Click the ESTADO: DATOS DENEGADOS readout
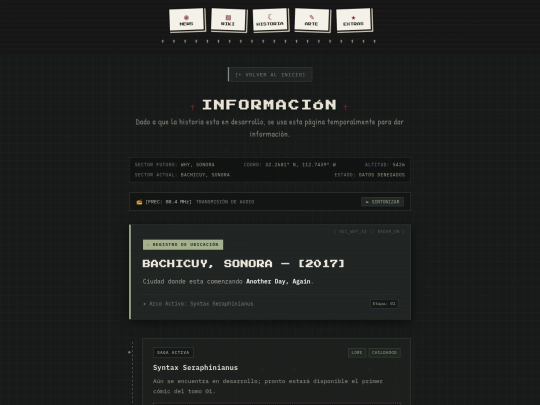The image size is (540, 405). click(370, 175)
